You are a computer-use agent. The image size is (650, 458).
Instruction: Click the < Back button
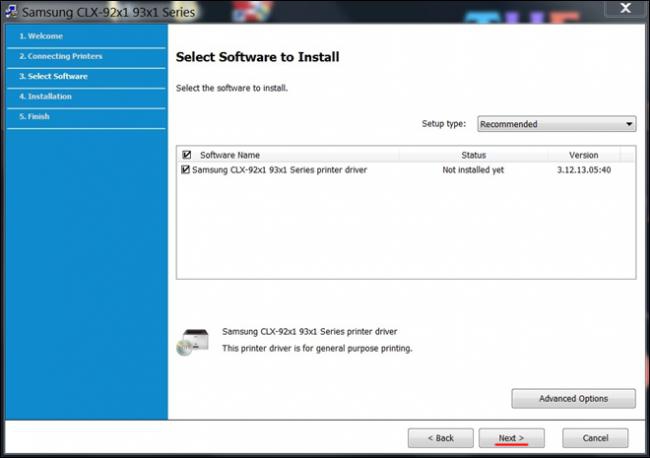pyautogui.click(x=441, y=438)
